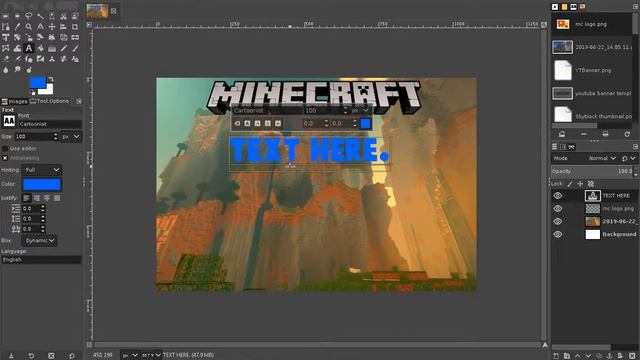
Task: Open size unit px dropdown in options
Action: [70, 136]
